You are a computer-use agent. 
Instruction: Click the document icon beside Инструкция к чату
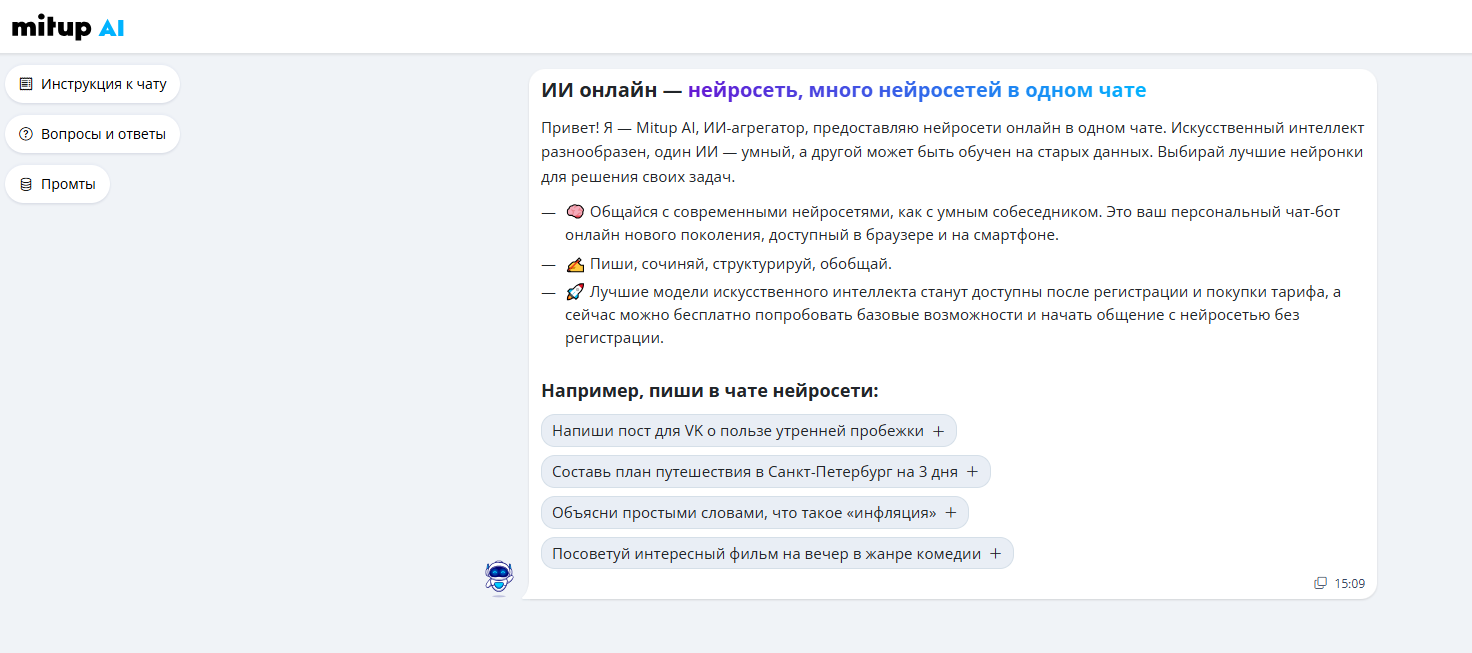coord(26,84)
